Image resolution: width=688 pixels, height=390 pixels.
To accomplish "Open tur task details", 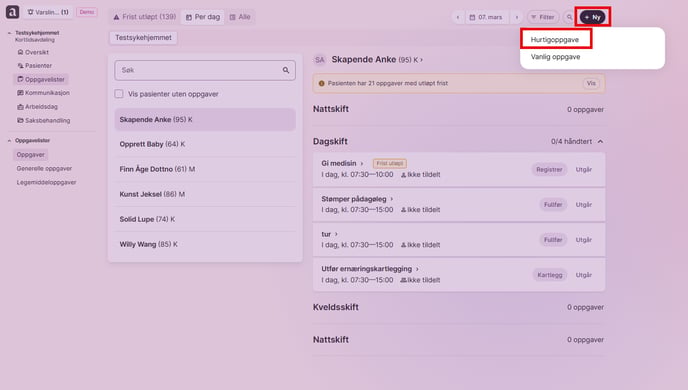I will [x=330, y=234].
